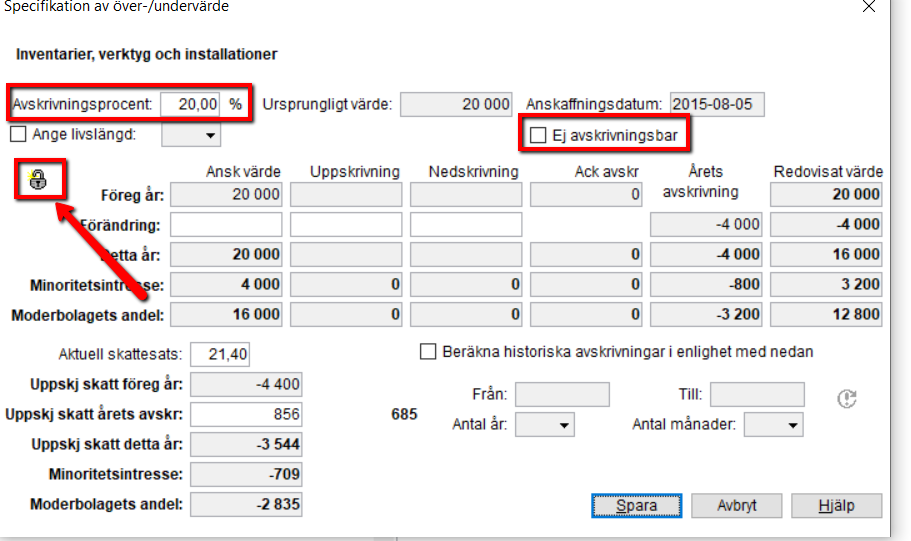
Task: Select Minoritetsintresse Ansk värde 4 000
Action: point(226,284)
